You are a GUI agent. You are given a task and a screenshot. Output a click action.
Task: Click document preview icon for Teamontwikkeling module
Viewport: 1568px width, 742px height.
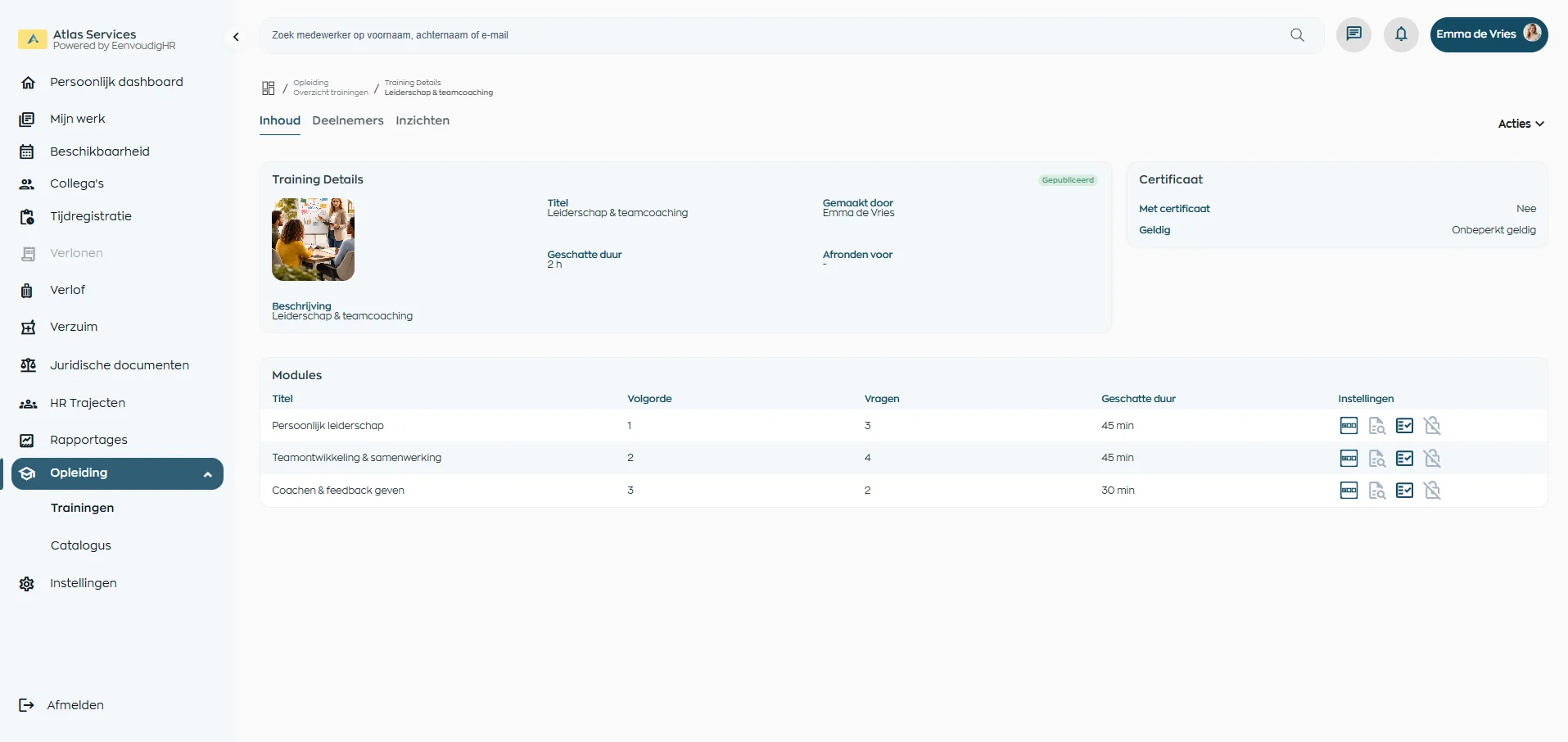pyautogui.click(x=1377, y=459)
